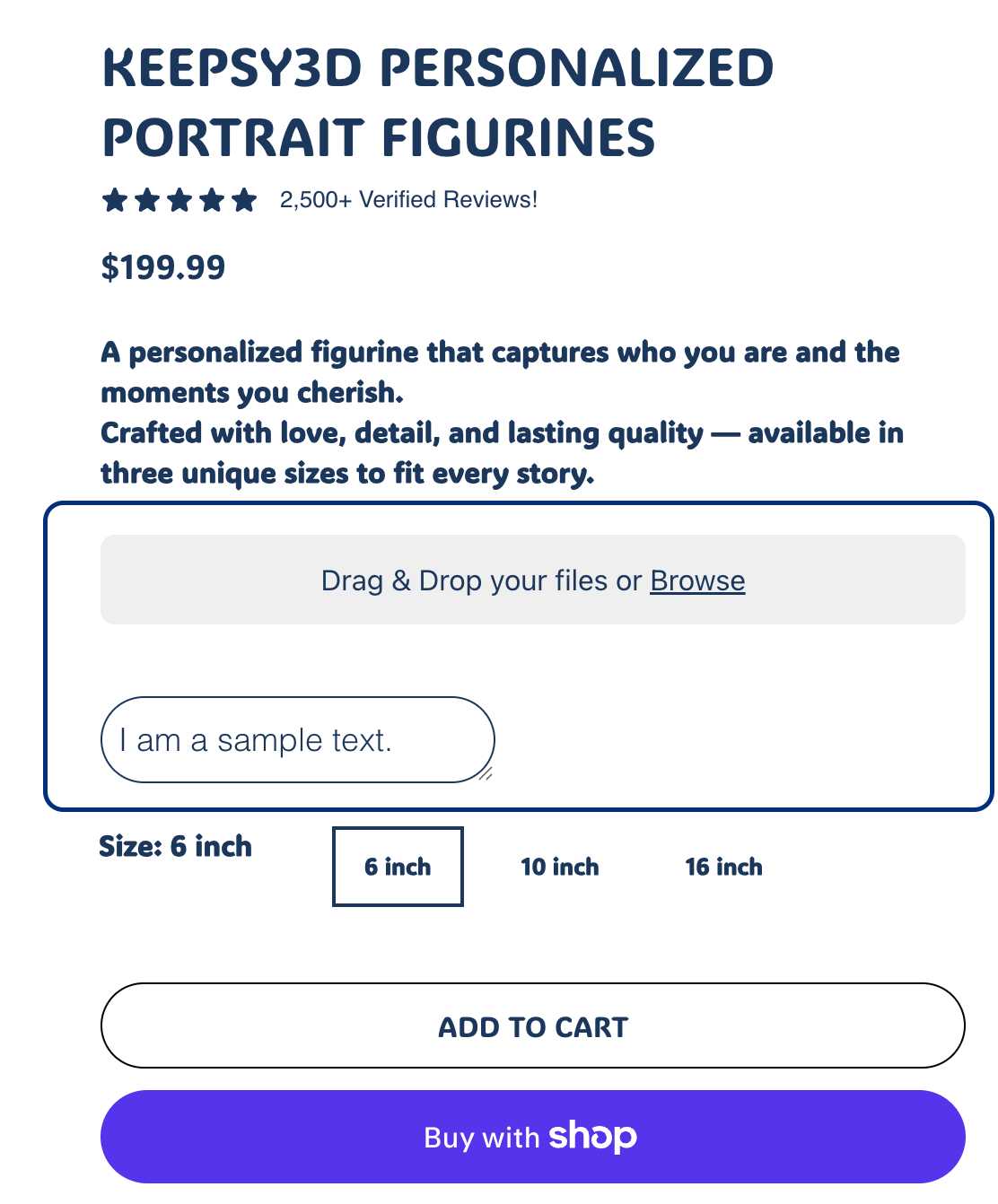
Task: Click the $199.99 price text
Action: pos(163,267)
